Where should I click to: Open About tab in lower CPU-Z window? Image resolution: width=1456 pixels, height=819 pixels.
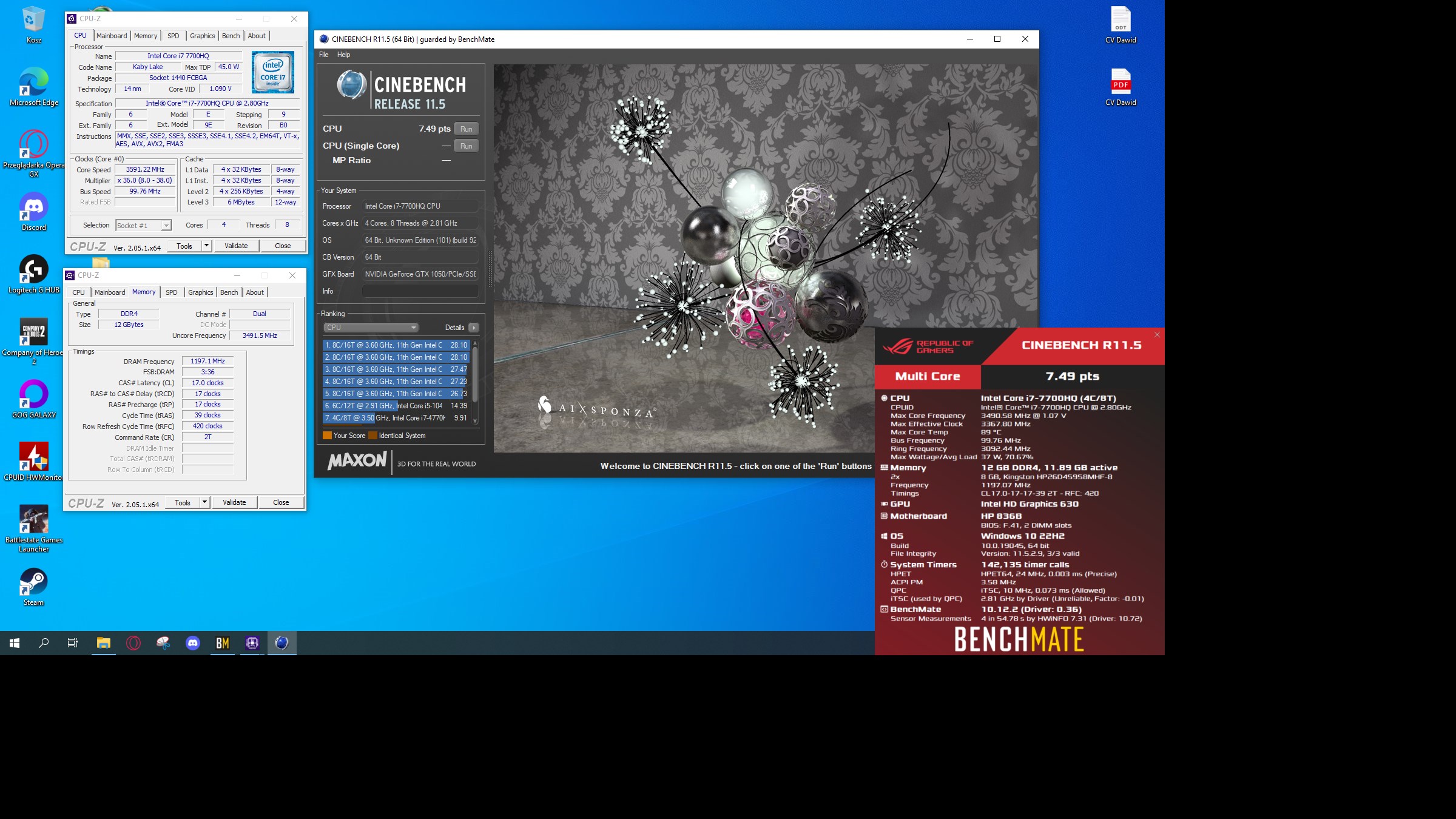[255, 292]
